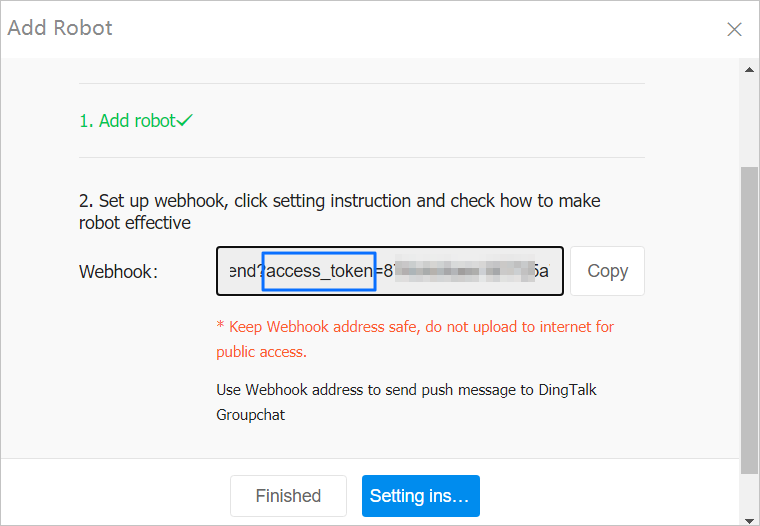Copy the Webhook address
The image size is (760, 526).
(607, 271)
